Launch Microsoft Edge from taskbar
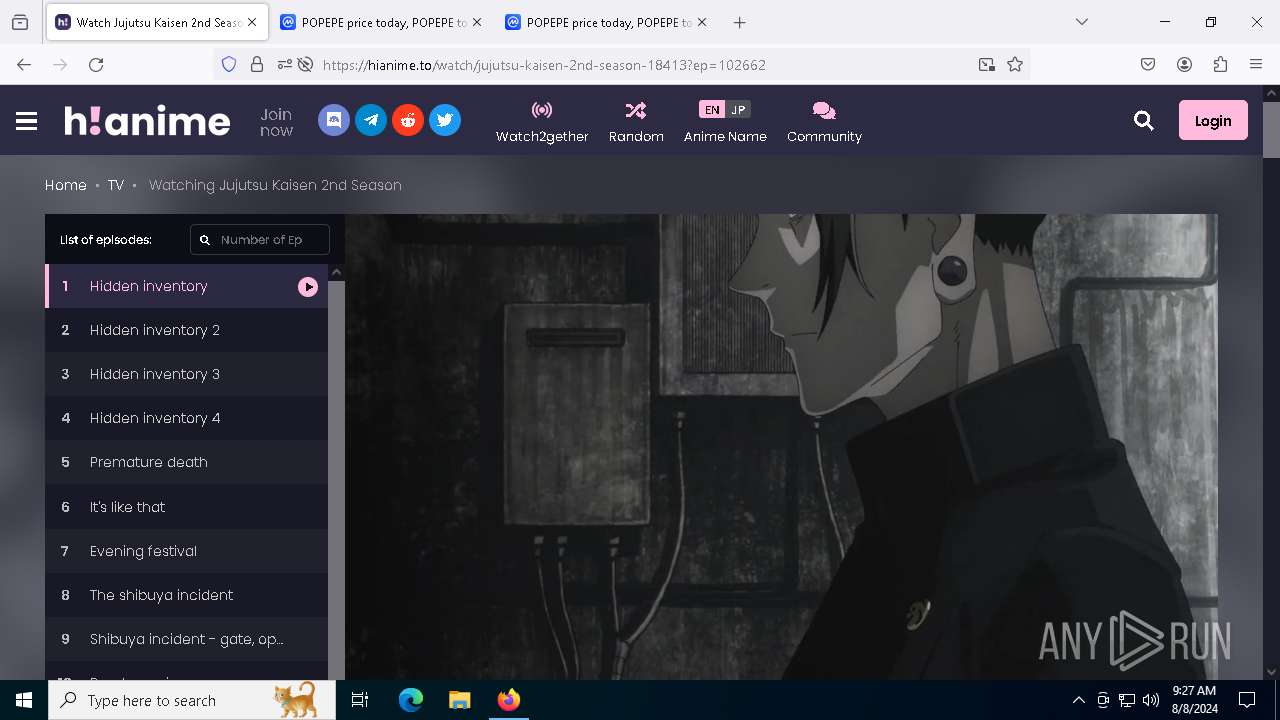 411,700
